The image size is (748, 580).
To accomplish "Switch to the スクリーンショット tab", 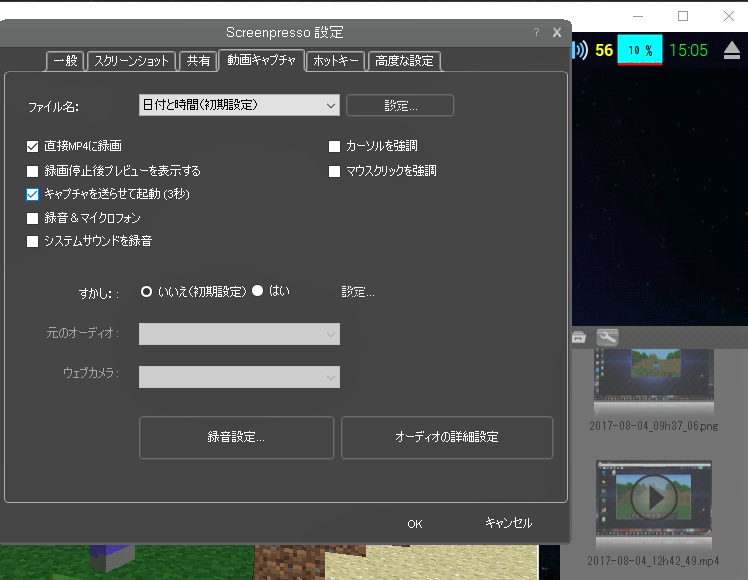I will pos(131,61).
